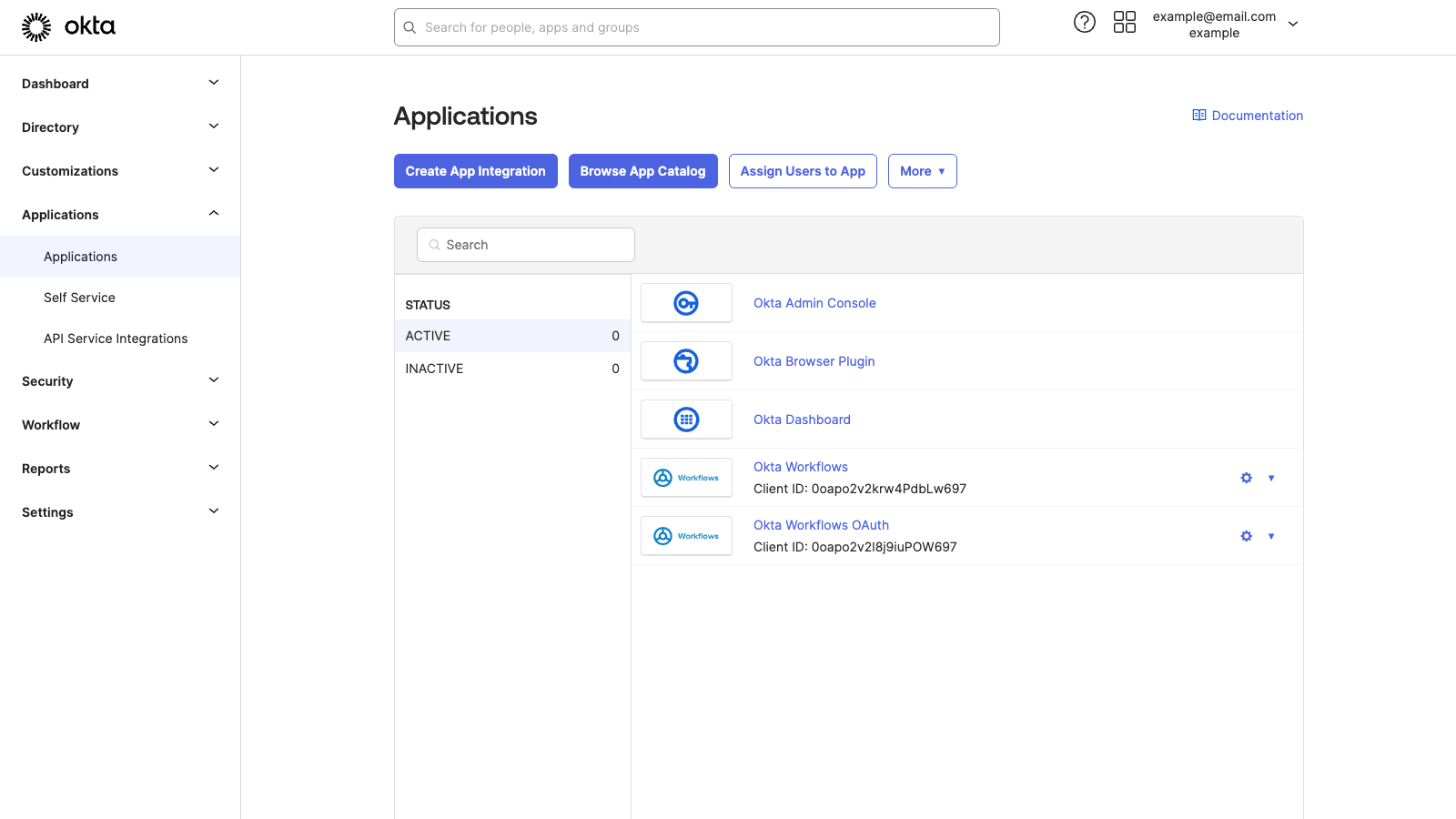Image resolution: width=1456 pixels, height=819 pixels.
Task: Expand the Security section in sidebar
Action: point(119,380)
